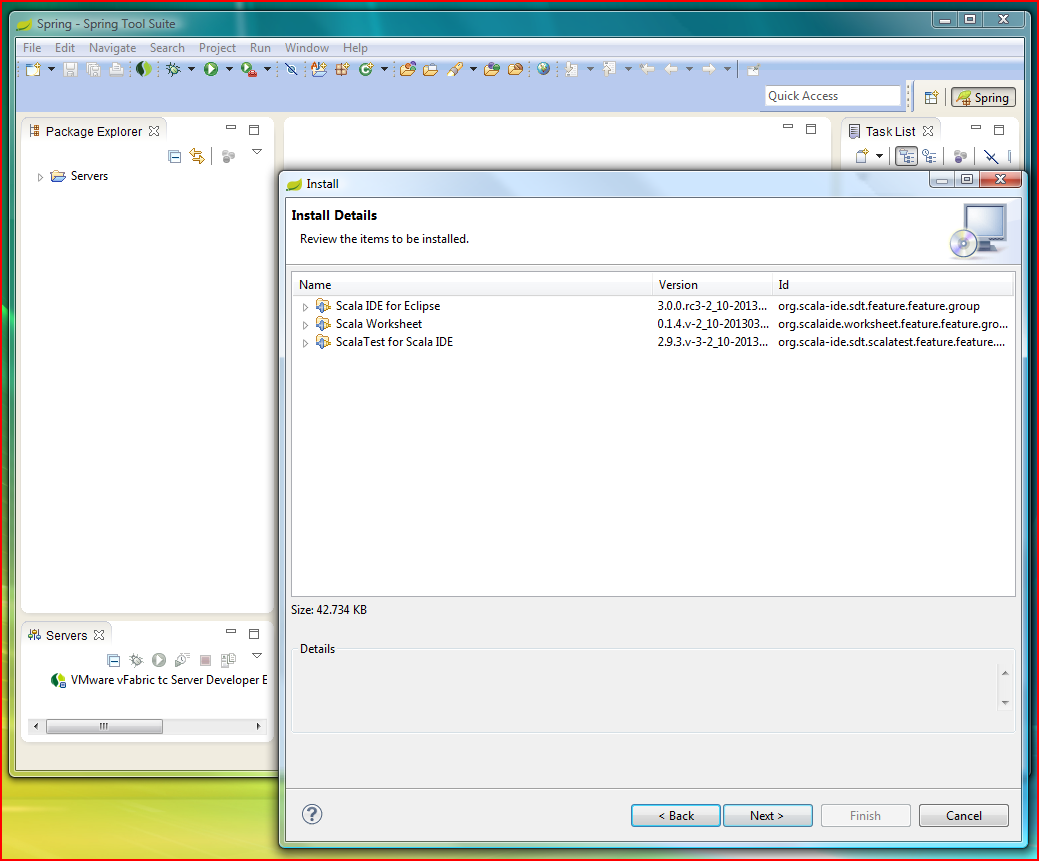Click the Run toolbar icon

click(210, 68)
